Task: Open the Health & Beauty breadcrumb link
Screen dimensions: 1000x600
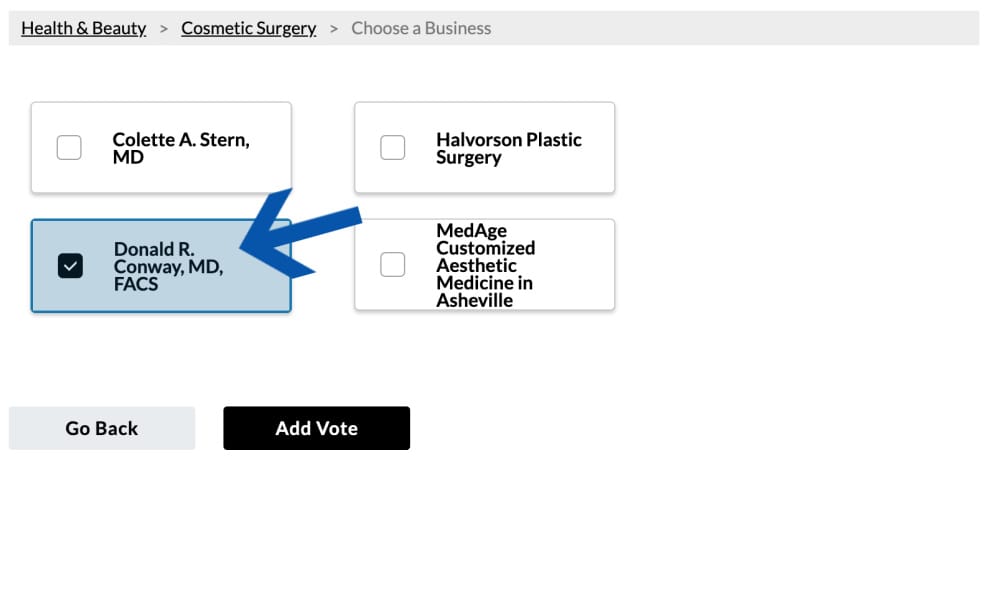Action: pyautogui.click(x=84, y=28)
